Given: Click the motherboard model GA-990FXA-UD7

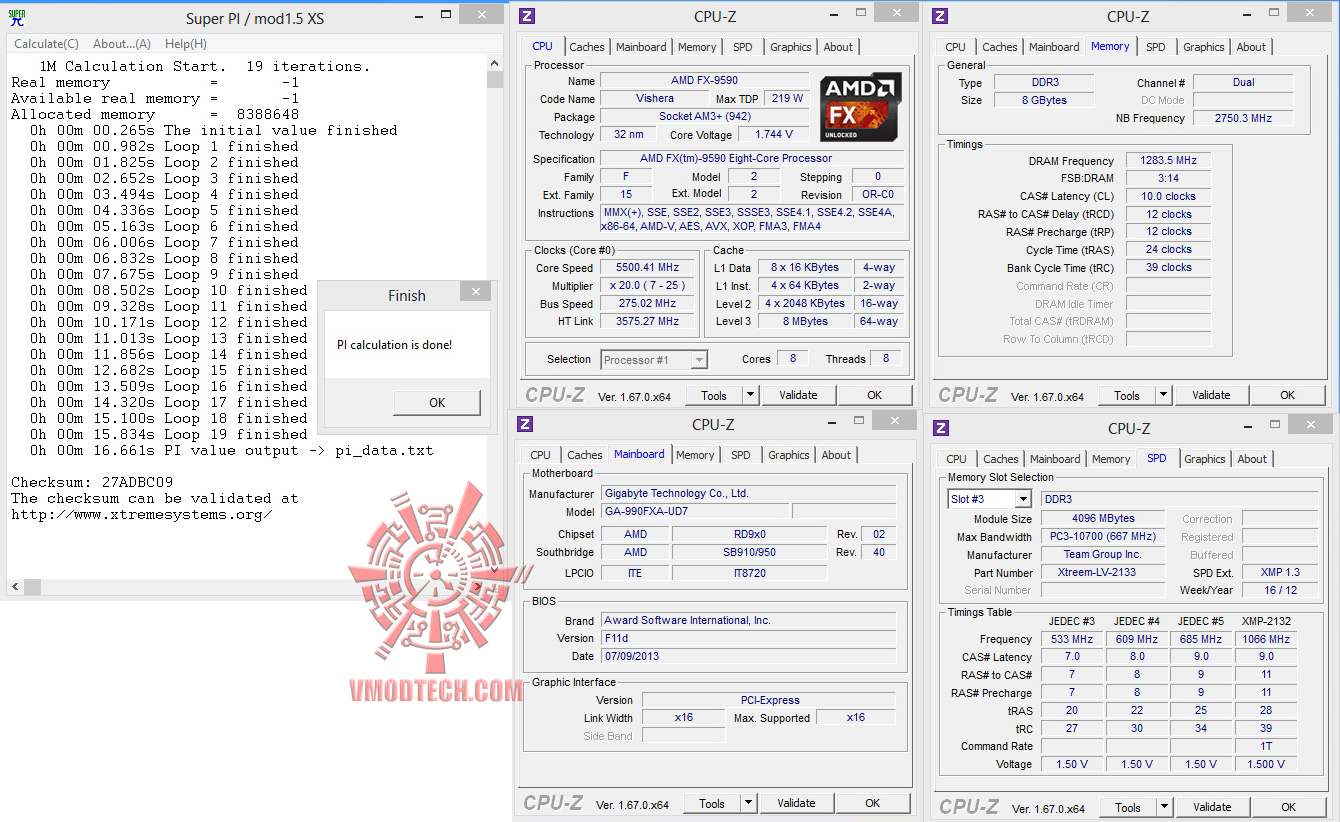Looking at the screenshot, I should click(x=695, y=512).
